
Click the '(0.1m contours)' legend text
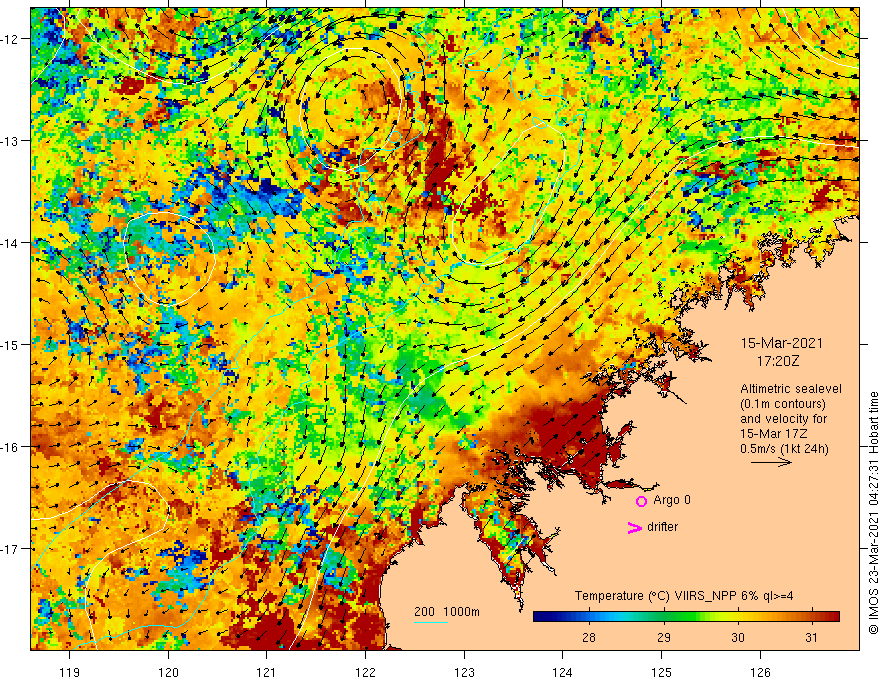tap(783, 404)
